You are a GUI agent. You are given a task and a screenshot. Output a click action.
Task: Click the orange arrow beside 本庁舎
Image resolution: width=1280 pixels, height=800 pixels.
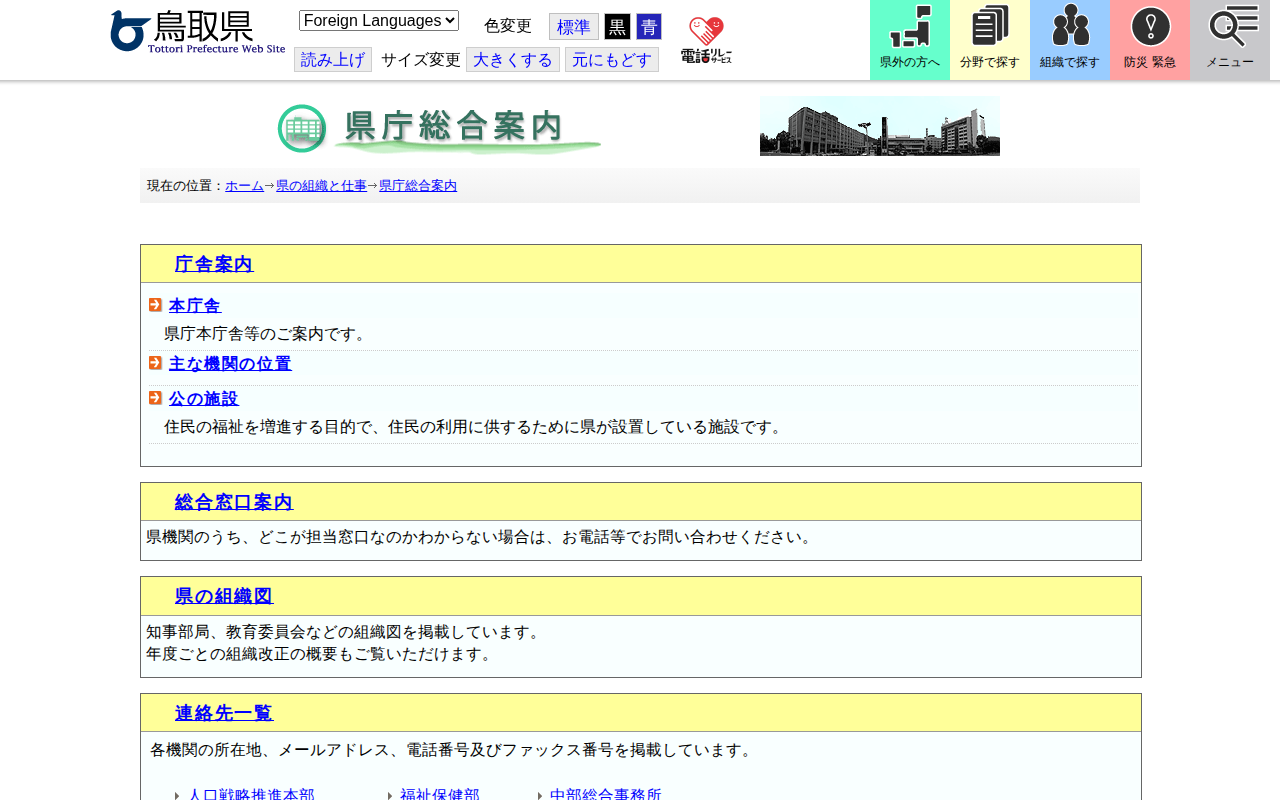(155, 305)
